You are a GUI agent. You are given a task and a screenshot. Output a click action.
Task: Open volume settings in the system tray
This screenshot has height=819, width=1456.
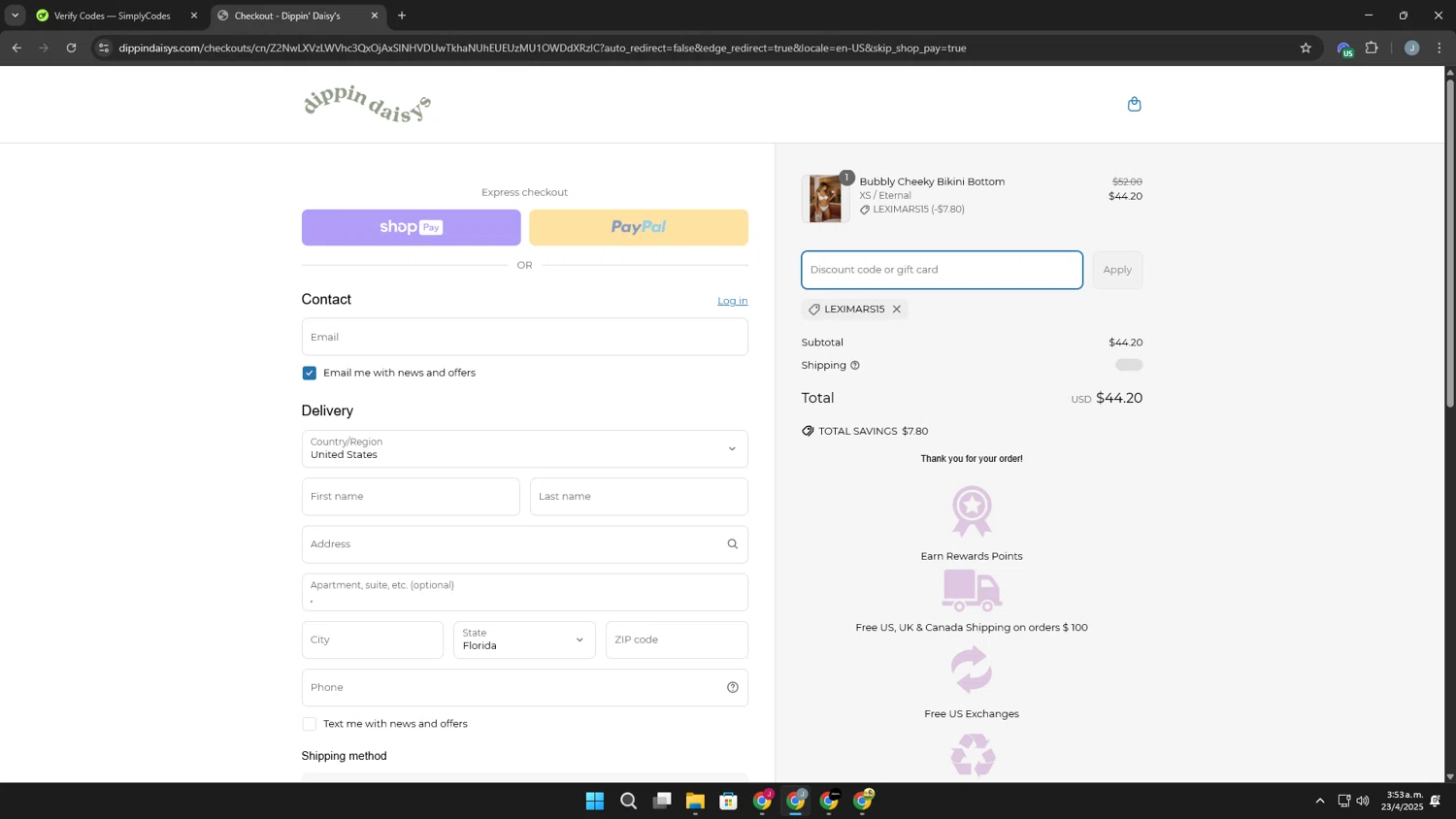point(1363,801)
